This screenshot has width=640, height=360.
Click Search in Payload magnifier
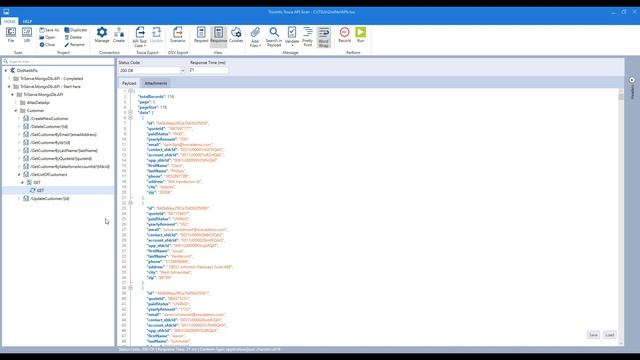pyautogui.click(x=274, y=37)
